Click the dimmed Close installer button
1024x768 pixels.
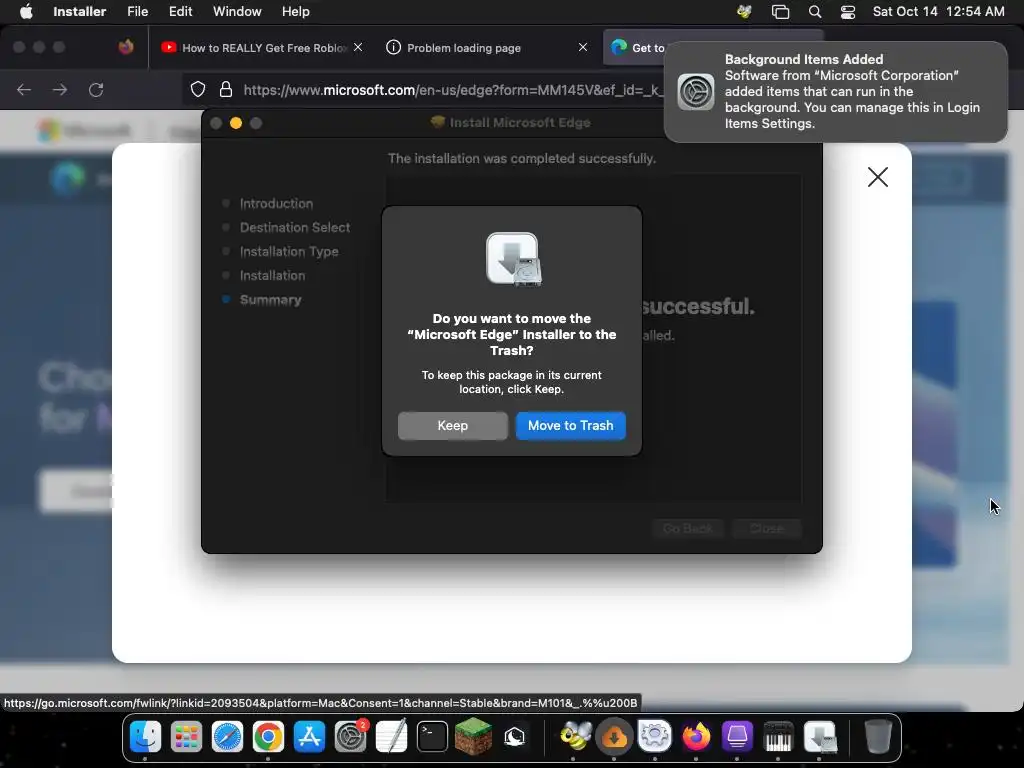point(766,528)
